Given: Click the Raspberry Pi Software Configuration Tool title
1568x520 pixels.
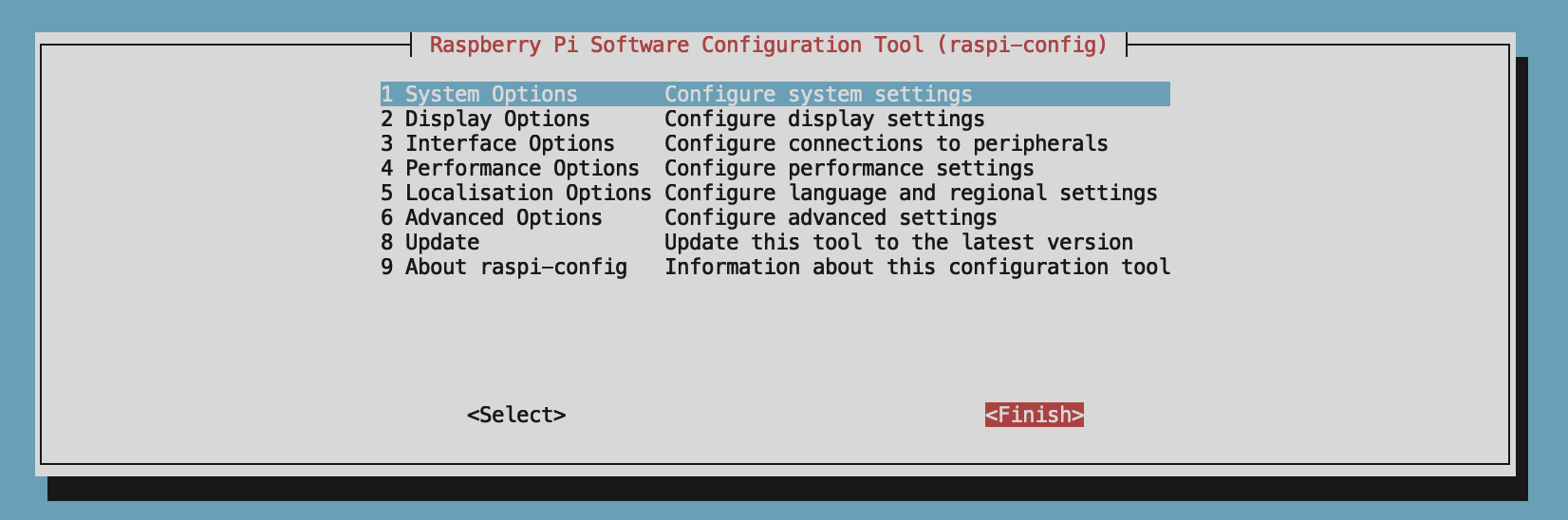Looking at the screenshot, I should [769, 46].
